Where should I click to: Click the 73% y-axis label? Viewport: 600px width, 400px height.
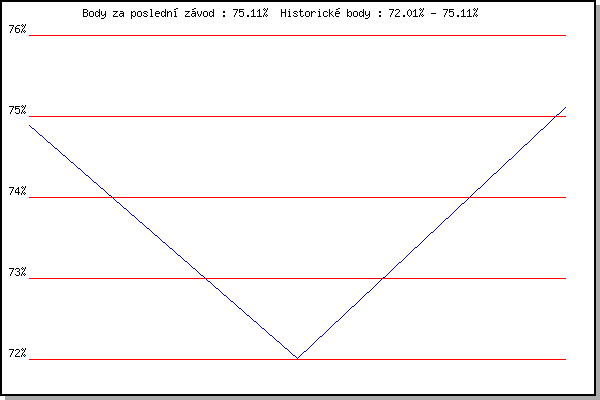[x=16, y=272]
